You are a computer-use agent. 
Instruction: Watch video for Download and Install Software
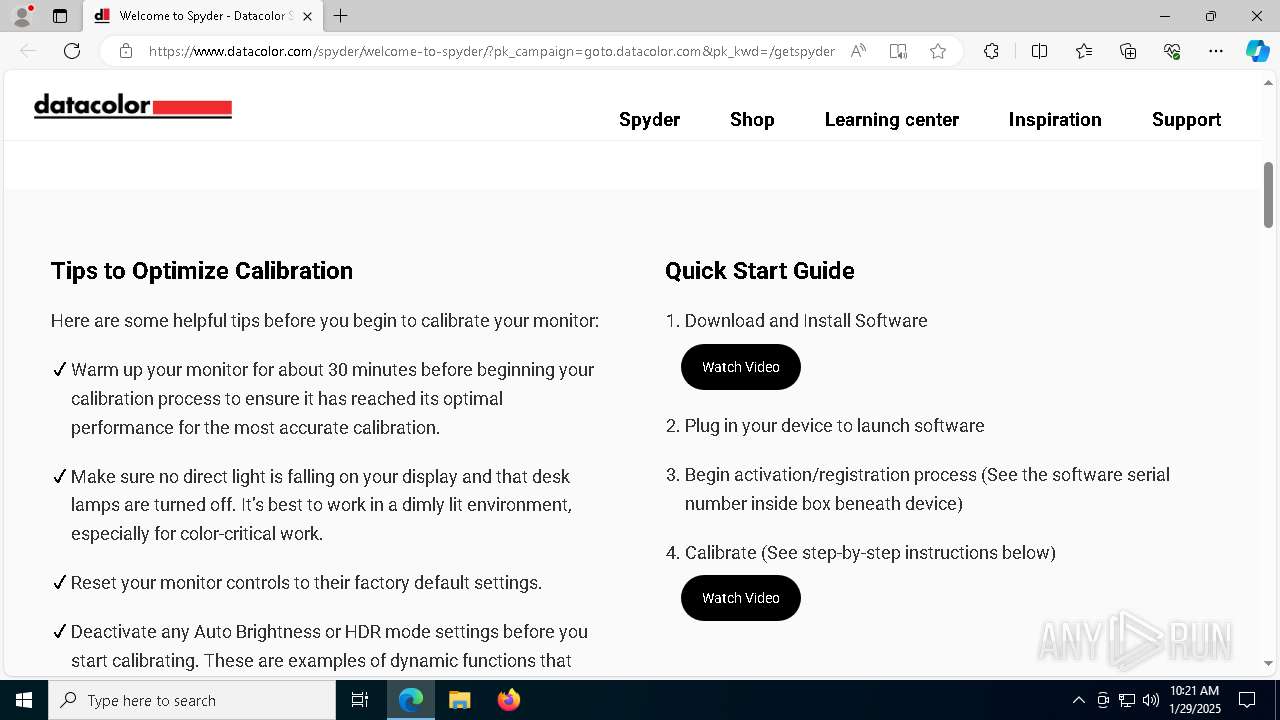pos(741,367)
